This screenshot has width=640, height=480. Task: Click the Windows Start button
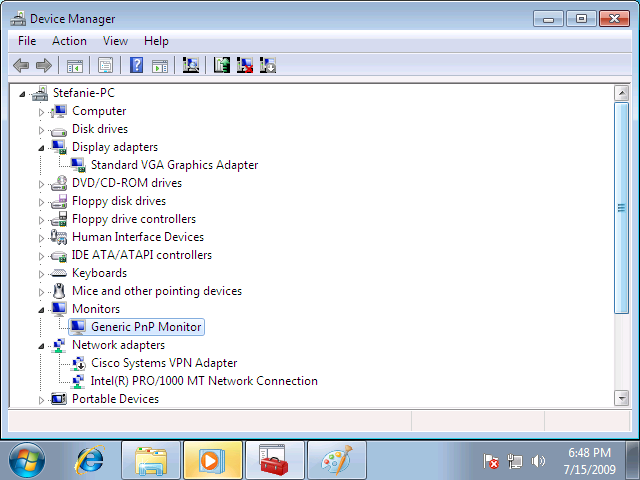(27, 460)
